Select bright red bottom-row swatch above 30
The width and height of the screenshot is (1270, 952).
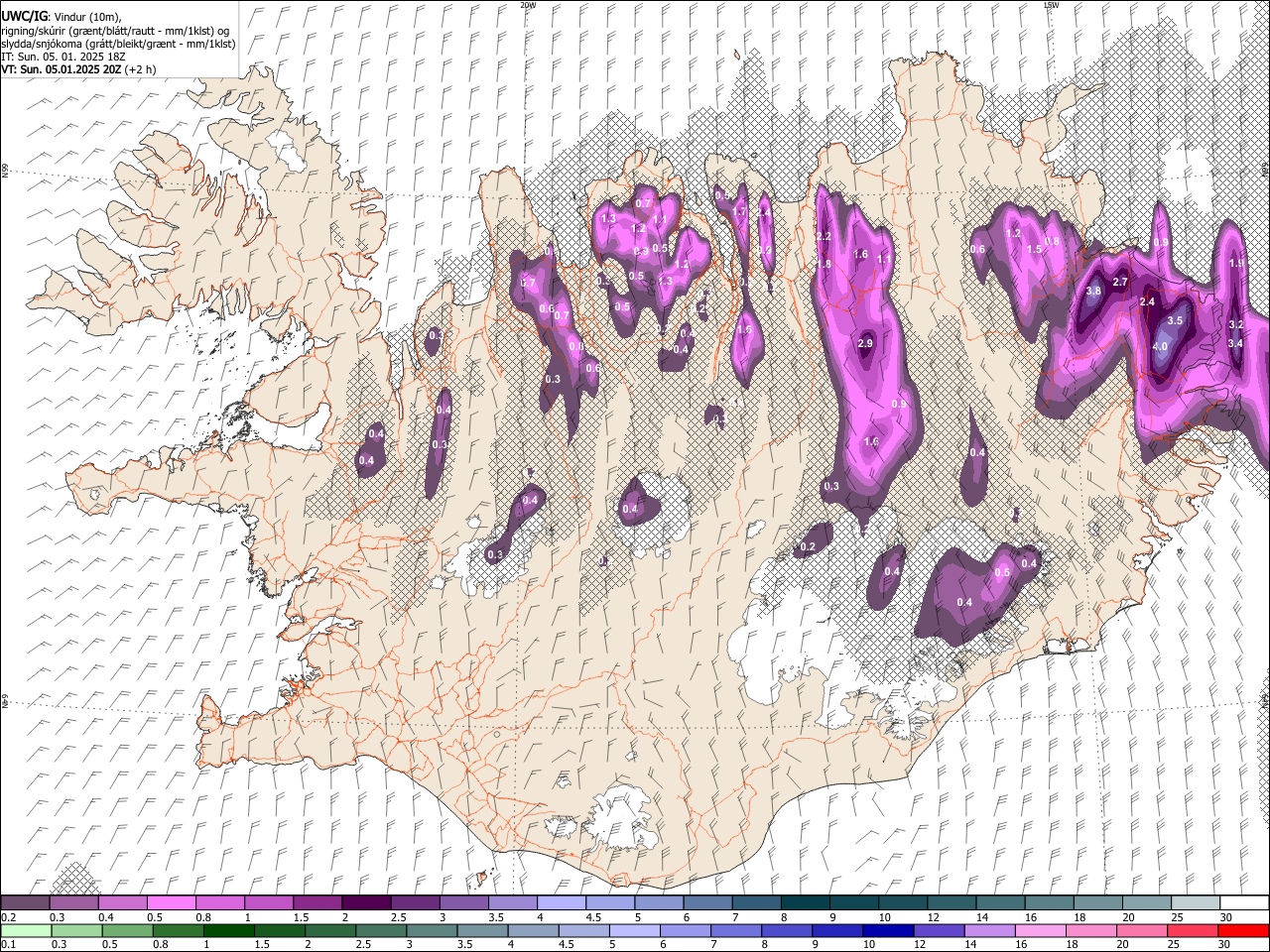pos(1242,930)
